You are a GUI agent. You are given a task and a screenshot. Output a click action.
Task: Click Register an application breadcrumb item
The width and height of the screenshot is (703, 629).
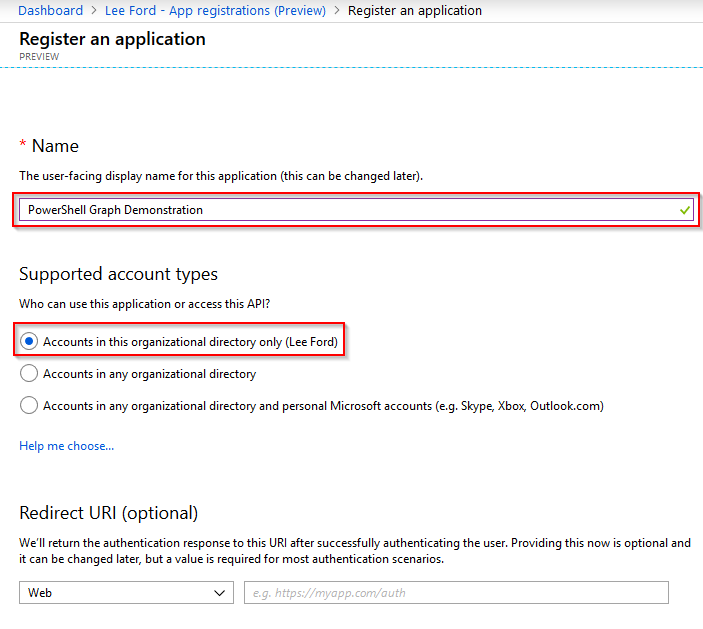(415, 10)
